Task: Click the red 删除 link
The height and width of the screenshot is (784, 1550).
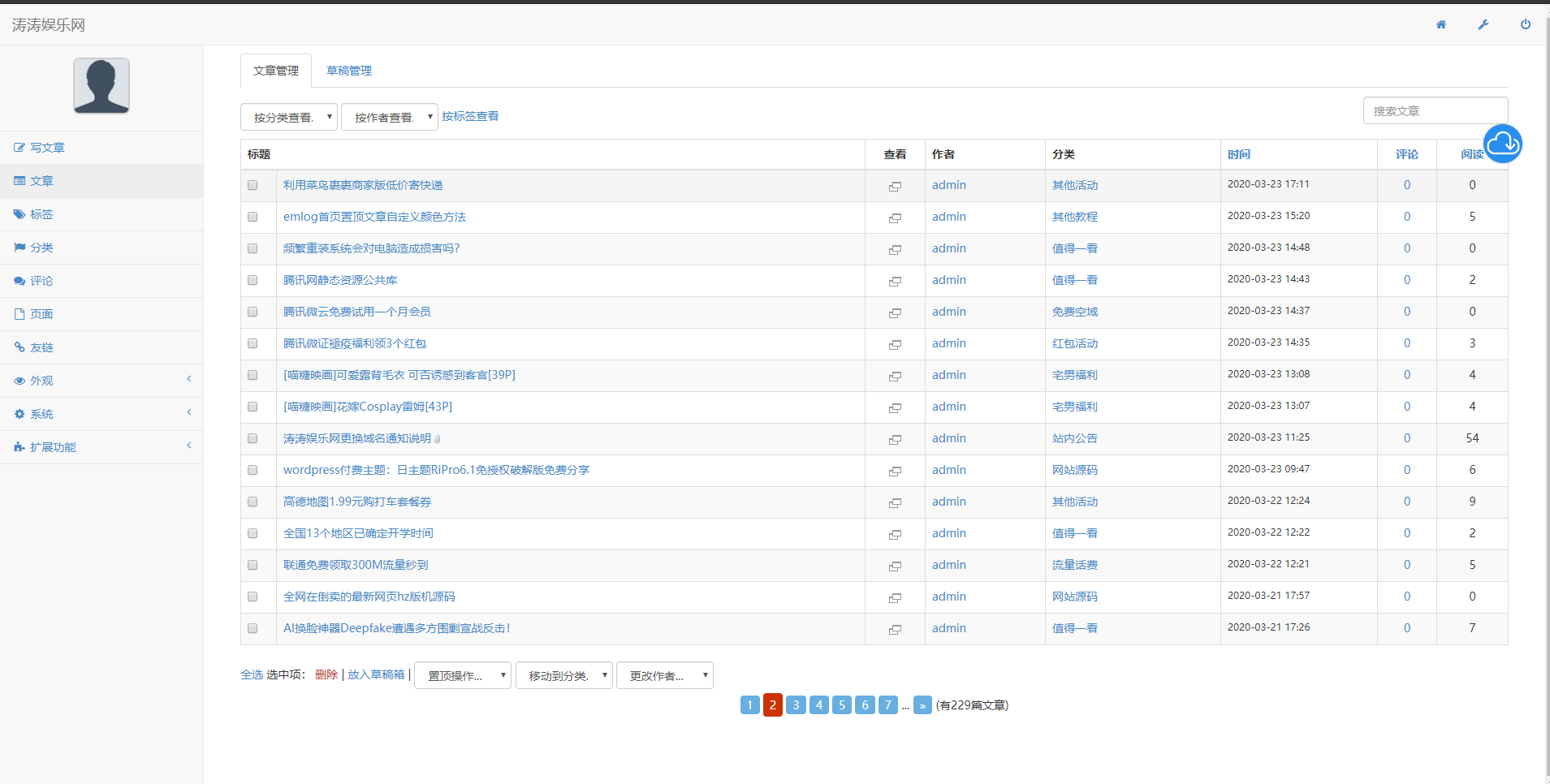Action: pyautogui.click(x=326, y=674)
